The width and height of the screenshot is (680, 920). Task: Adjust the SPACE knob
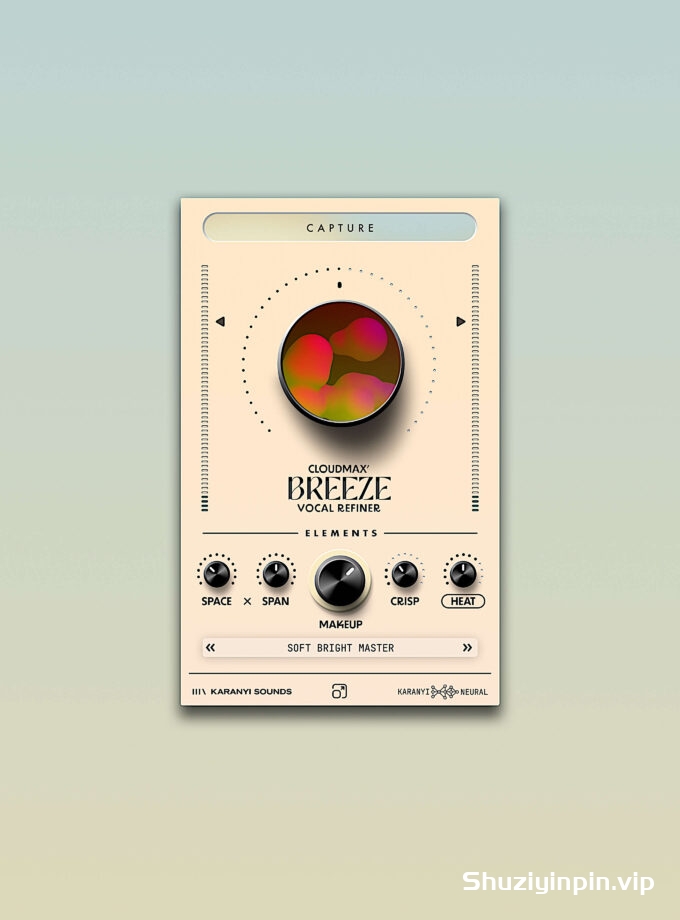pos(216,574)
